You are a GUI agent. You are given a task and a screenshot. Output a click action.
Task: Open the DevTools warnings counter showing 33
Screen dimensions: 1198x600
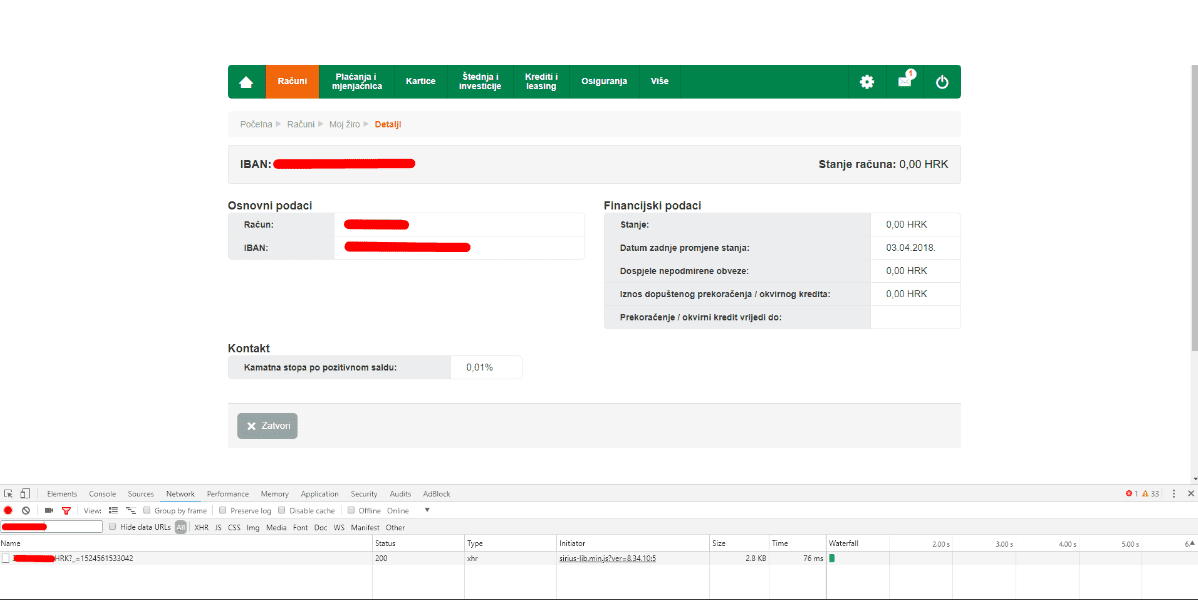[1151, 494]
